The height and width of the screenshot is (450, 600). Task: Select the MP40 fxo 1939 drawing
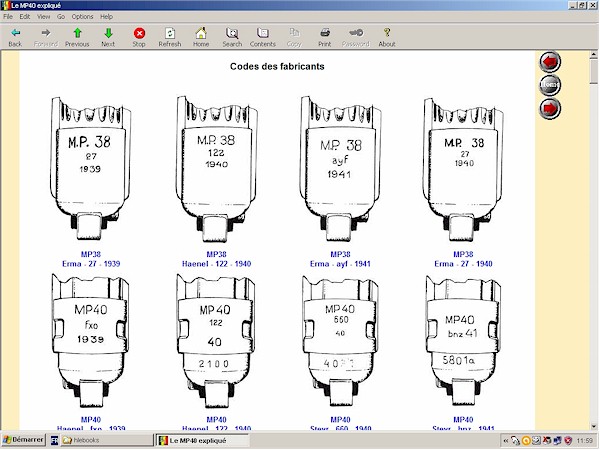[91, 342]
